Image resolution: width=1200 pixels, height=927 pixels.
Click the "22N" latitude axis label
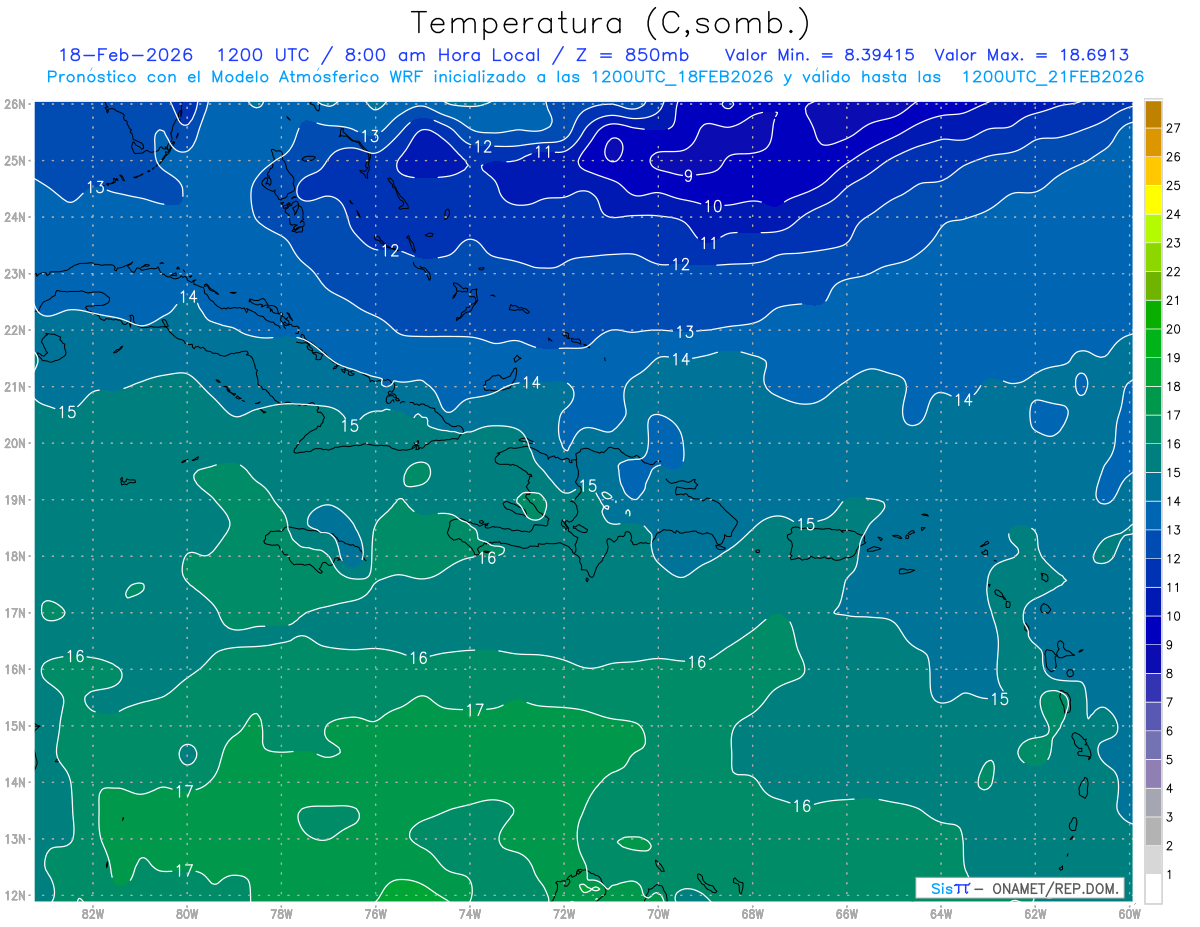15,330
